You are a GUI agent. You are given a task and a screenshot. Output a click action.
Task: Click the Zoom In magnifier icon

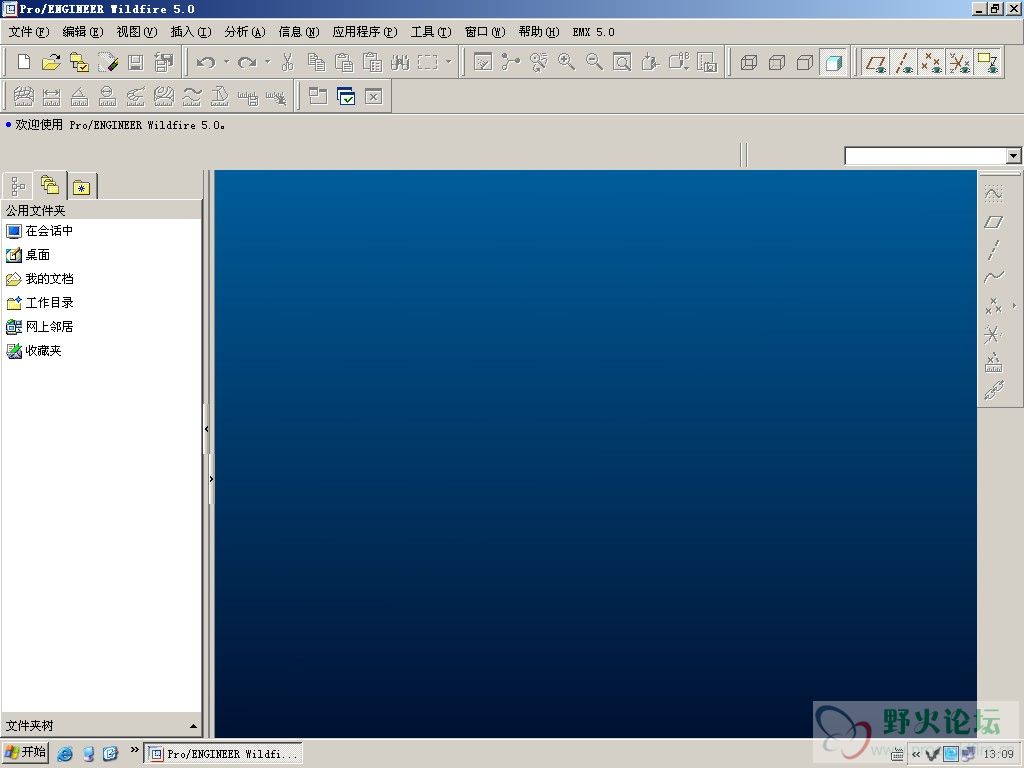tap(566, 62)
